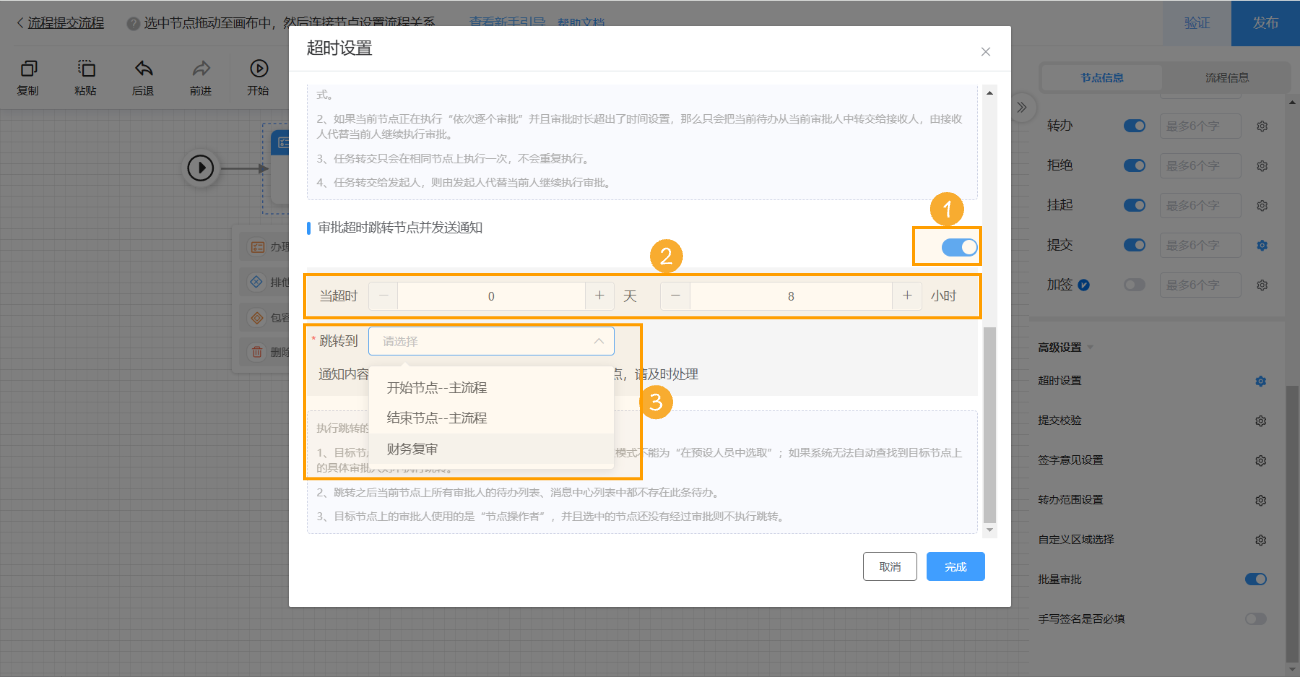Screen dimensions: 1300x677
Task: Click the 发布 (publish) button
Action: [x=1265, y=21]
